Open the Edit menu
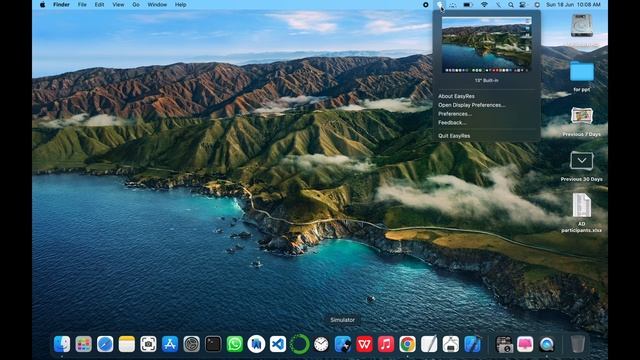Screen dimensions: 640x360 (x=99, y=4)
